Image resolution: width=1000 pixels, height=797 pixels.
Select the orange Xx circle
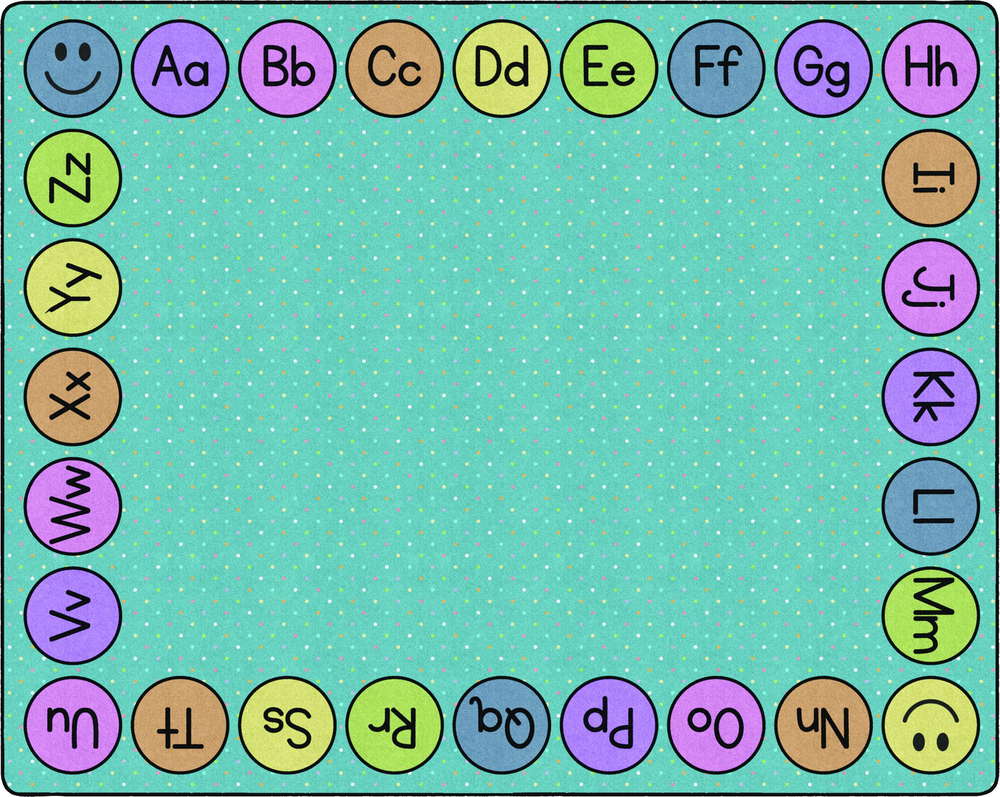(72, 397)
